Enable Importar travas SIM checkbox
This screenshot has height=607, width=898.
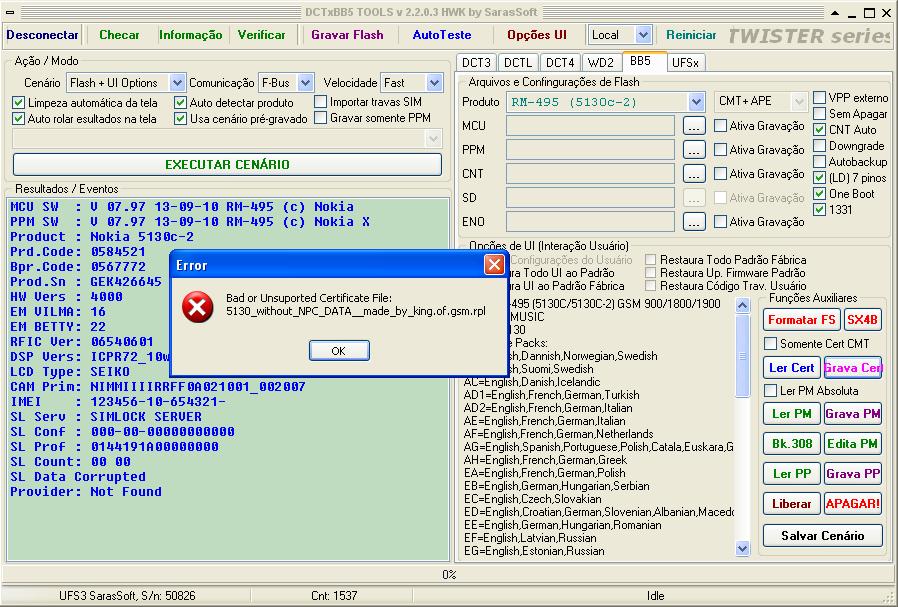point(321,102)
